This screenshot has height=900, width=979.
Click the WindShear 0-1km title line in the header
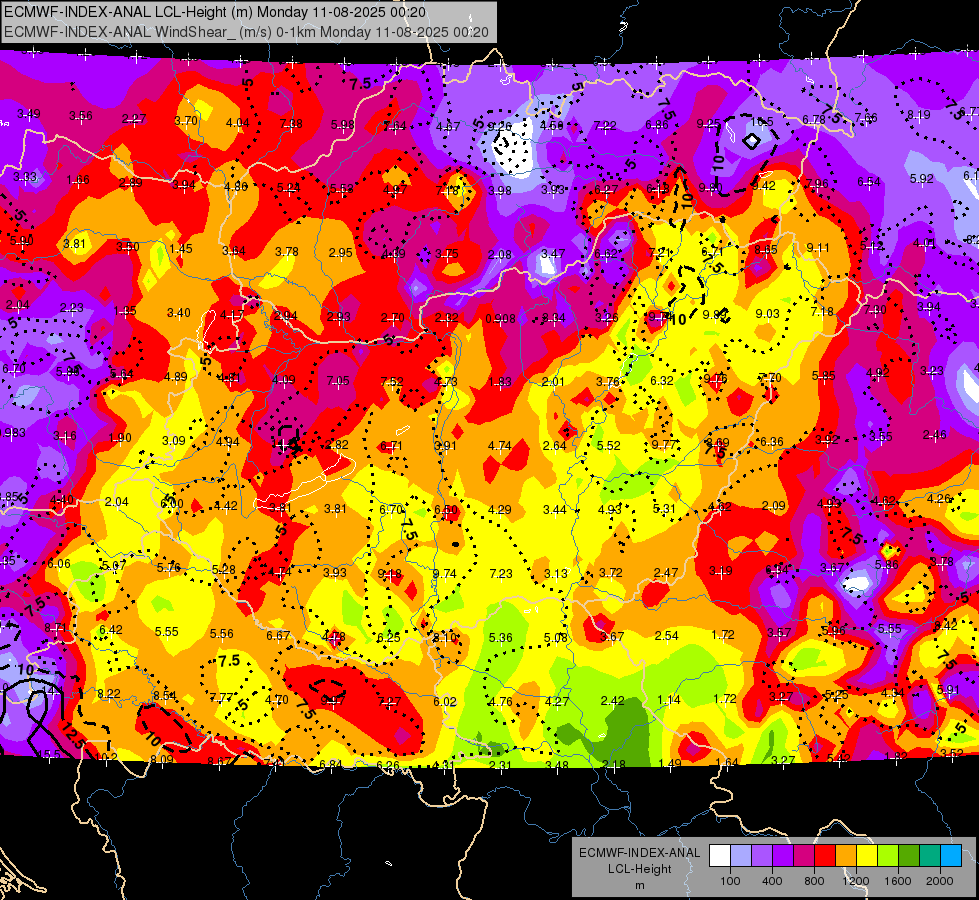pyautogui.click(x=246, y=32)
